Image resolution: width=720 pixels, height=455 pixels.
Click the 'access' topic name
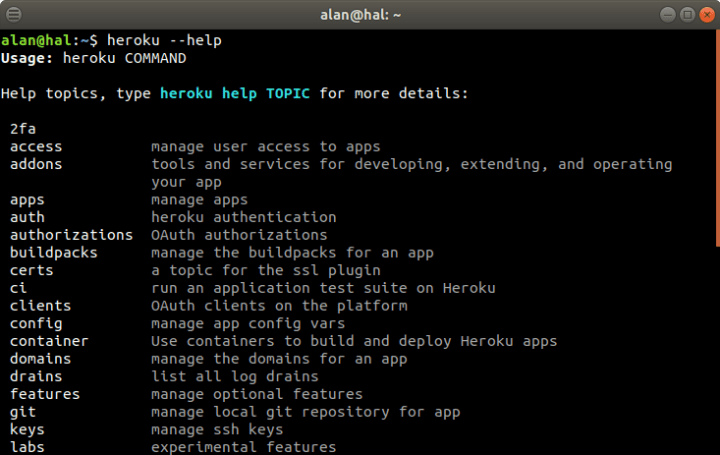(x=36, y=147)
